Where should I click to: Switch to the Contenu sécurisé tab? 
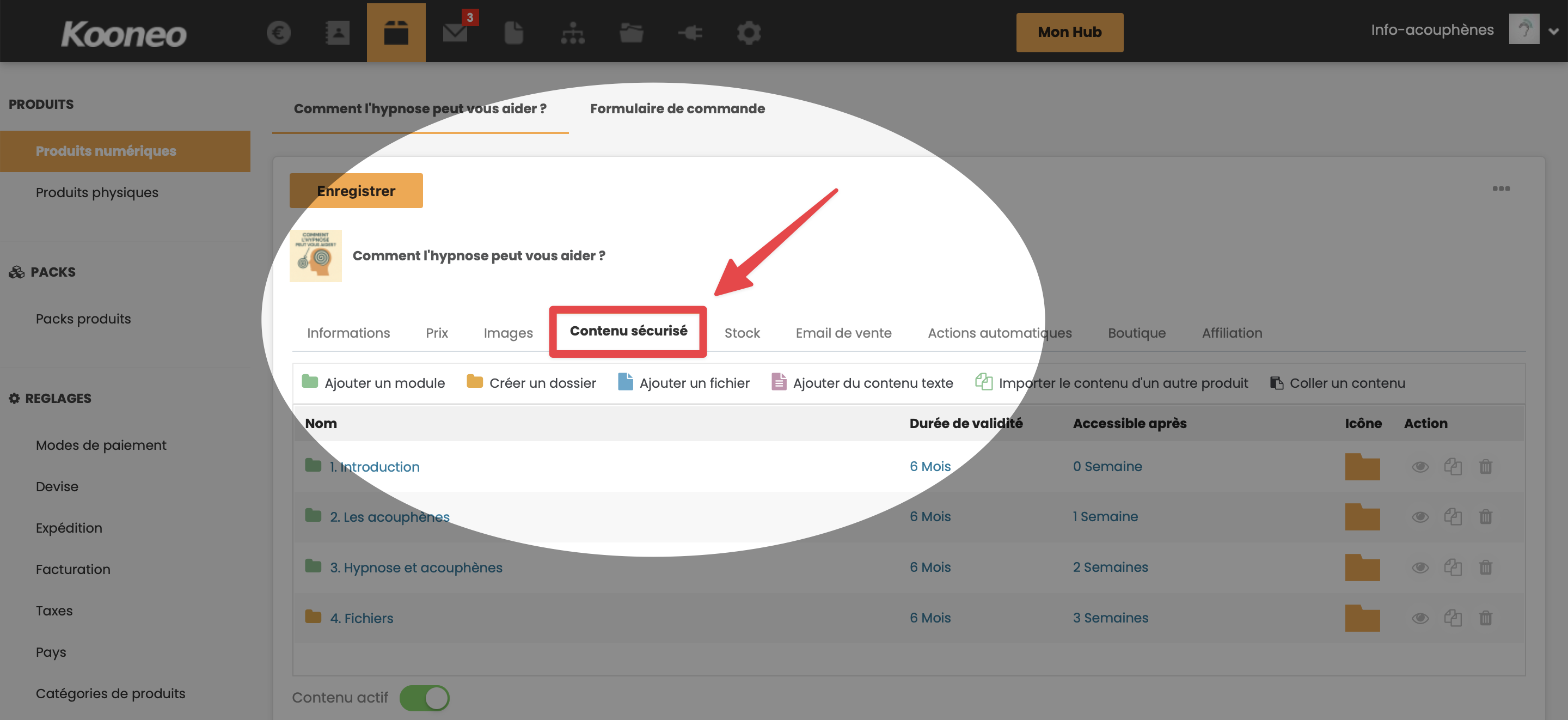[x=628, y=331]
